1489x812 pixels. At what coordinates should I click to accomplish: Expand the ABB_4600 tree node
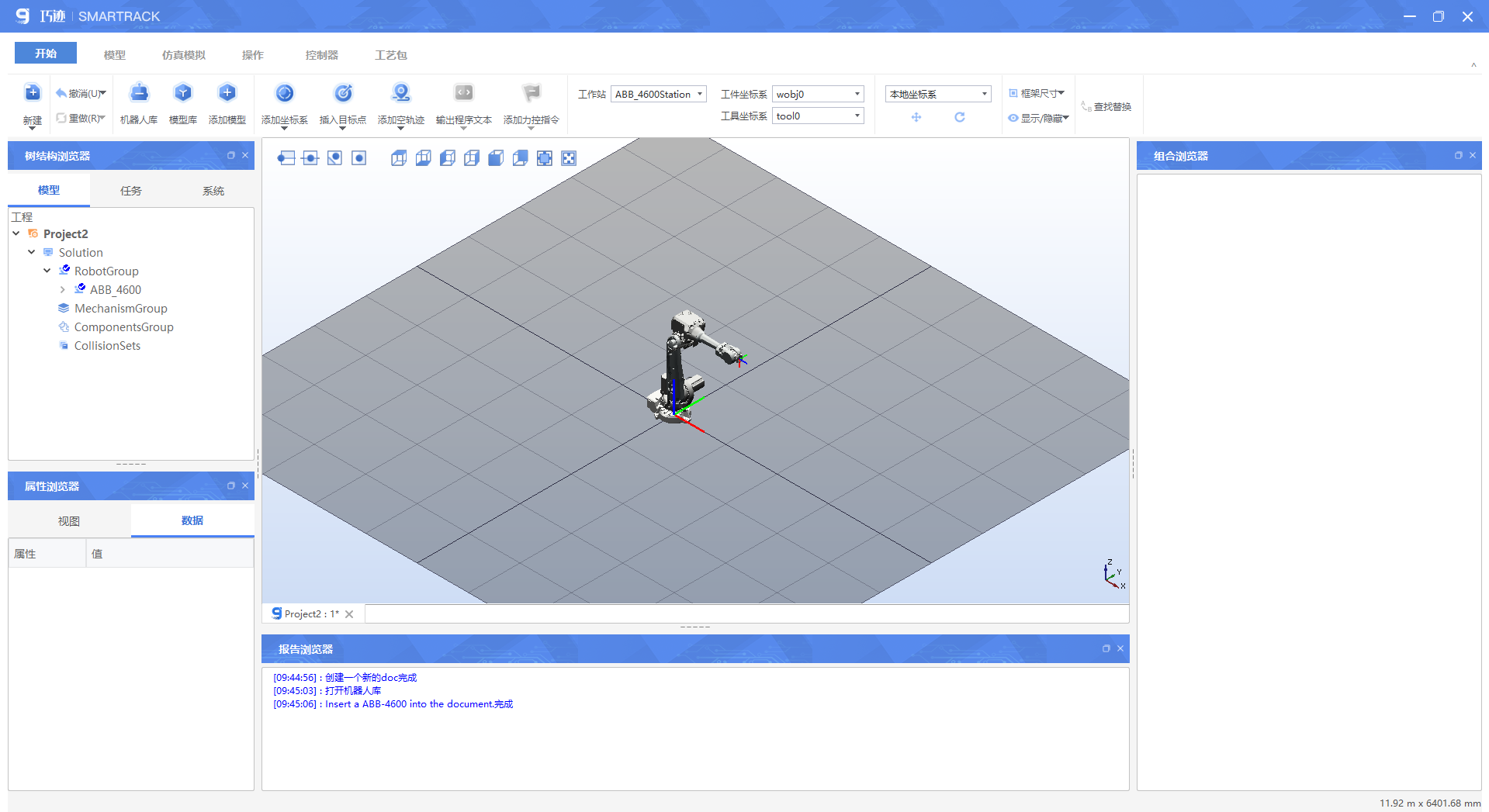tap(63, 289)
